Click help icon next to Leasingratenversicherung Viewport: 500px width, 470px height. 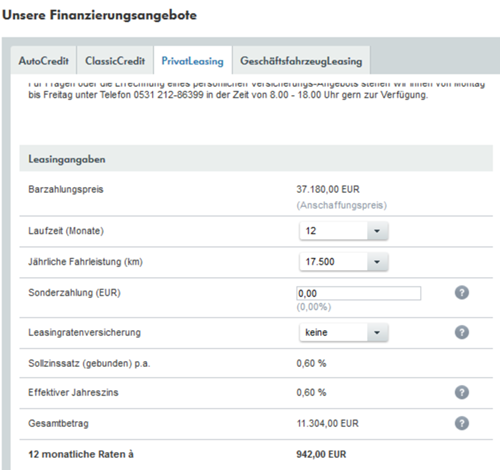pyautogui.click(x=462, y=332)
